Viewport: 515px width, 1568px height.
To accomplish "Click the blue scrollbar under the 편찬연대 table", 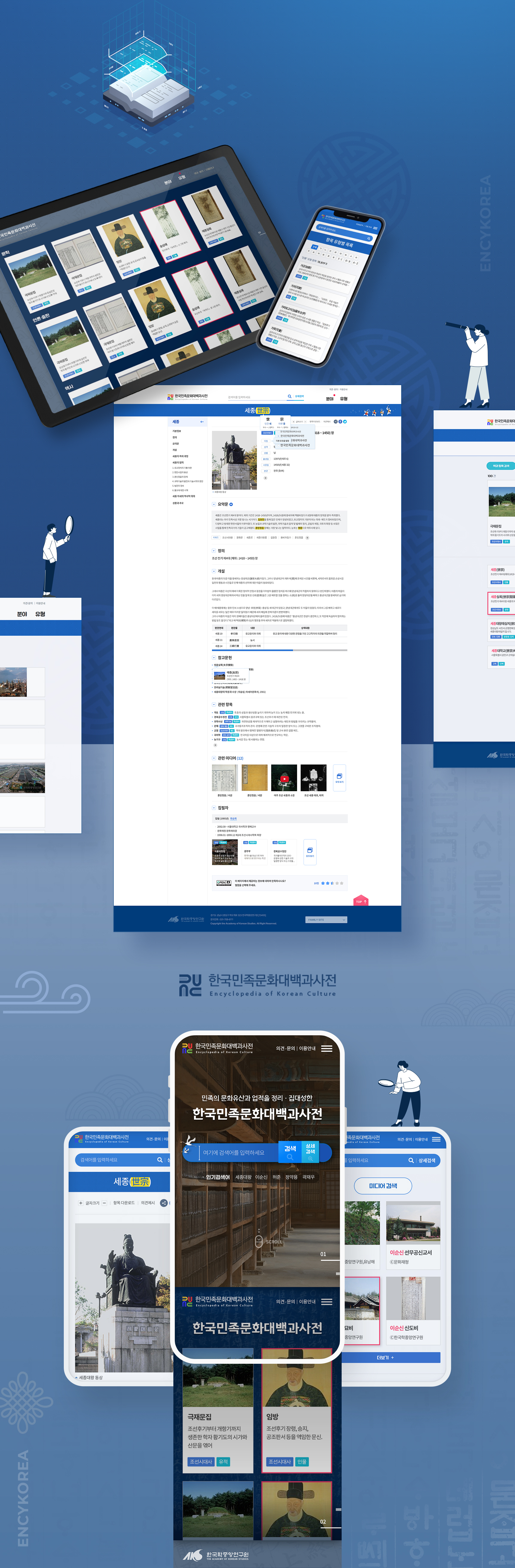I will pos(253,650).
